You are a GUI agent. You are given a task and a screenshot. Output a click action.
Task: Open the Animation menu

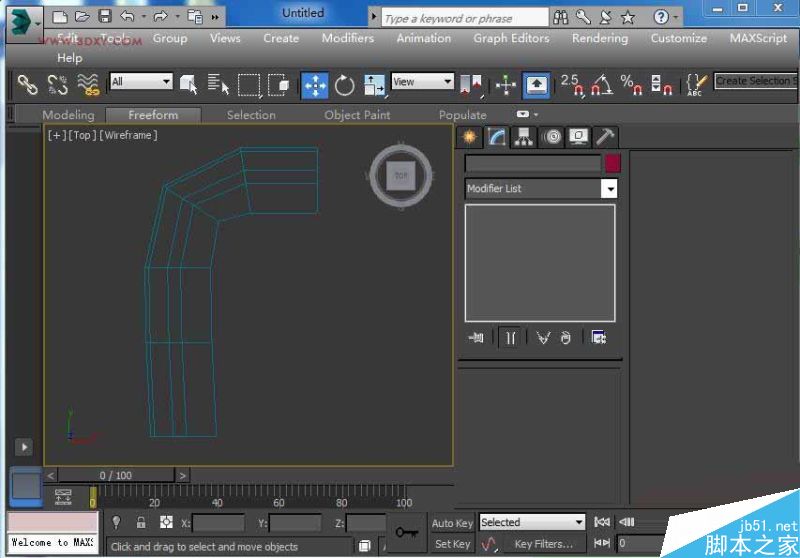[424, 38]
